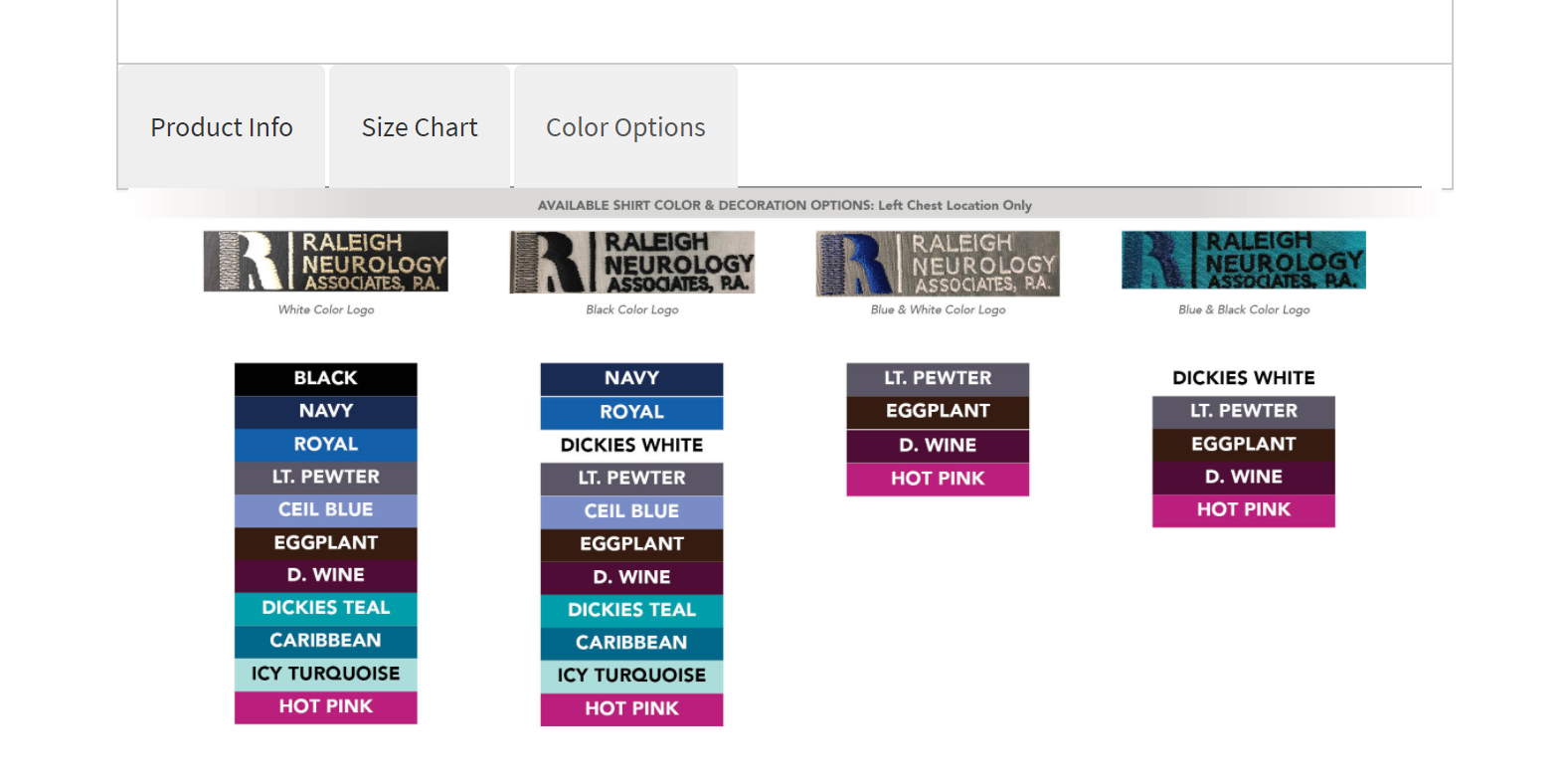Click the Blue & White Color Logo image
The width and height of the screenshot is (1568, 784).
coord(938,264)
